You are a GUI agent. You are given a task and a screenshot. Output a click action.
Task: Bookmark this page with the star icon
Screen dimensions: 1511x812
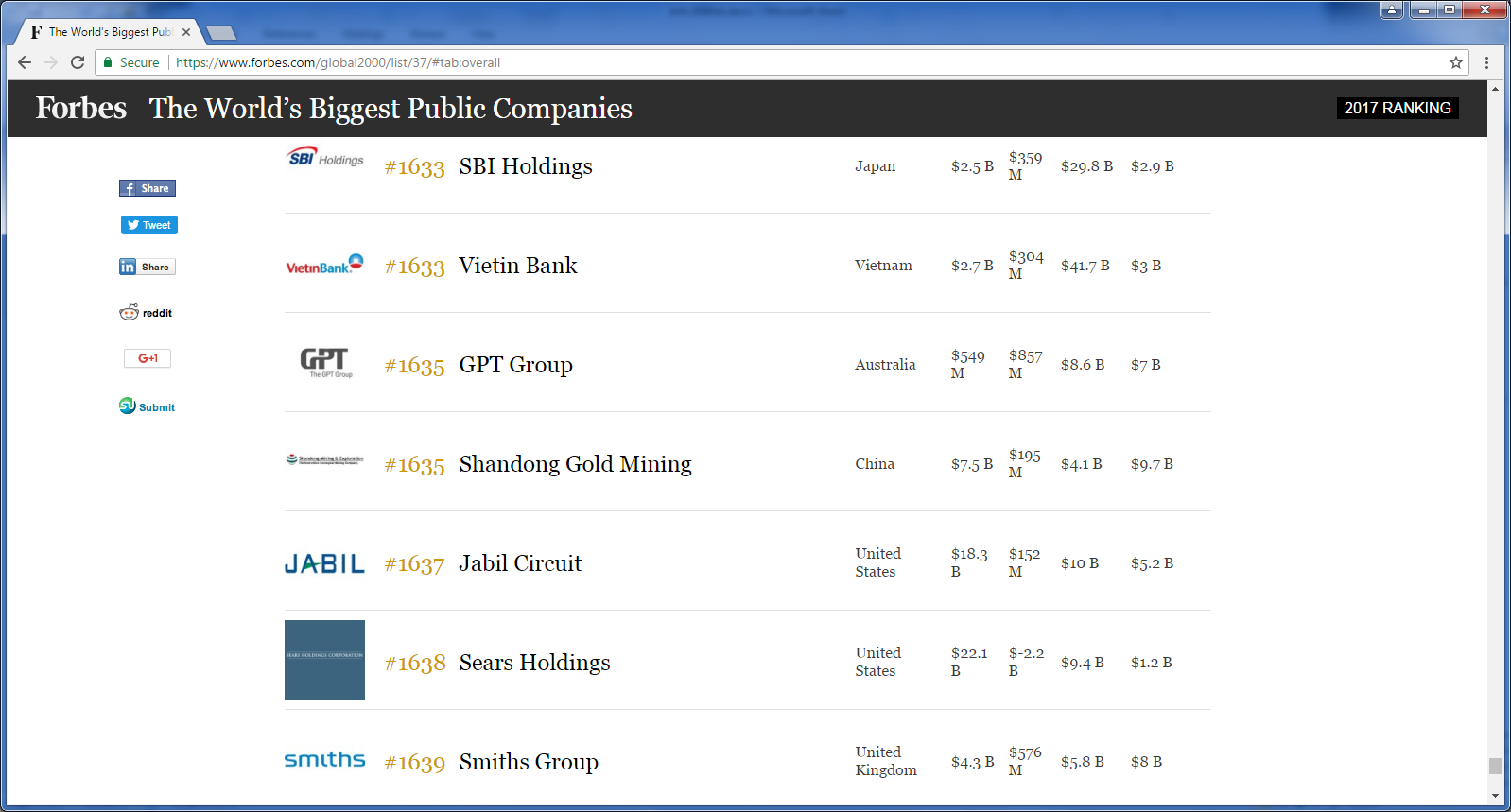click(1456, 62)
